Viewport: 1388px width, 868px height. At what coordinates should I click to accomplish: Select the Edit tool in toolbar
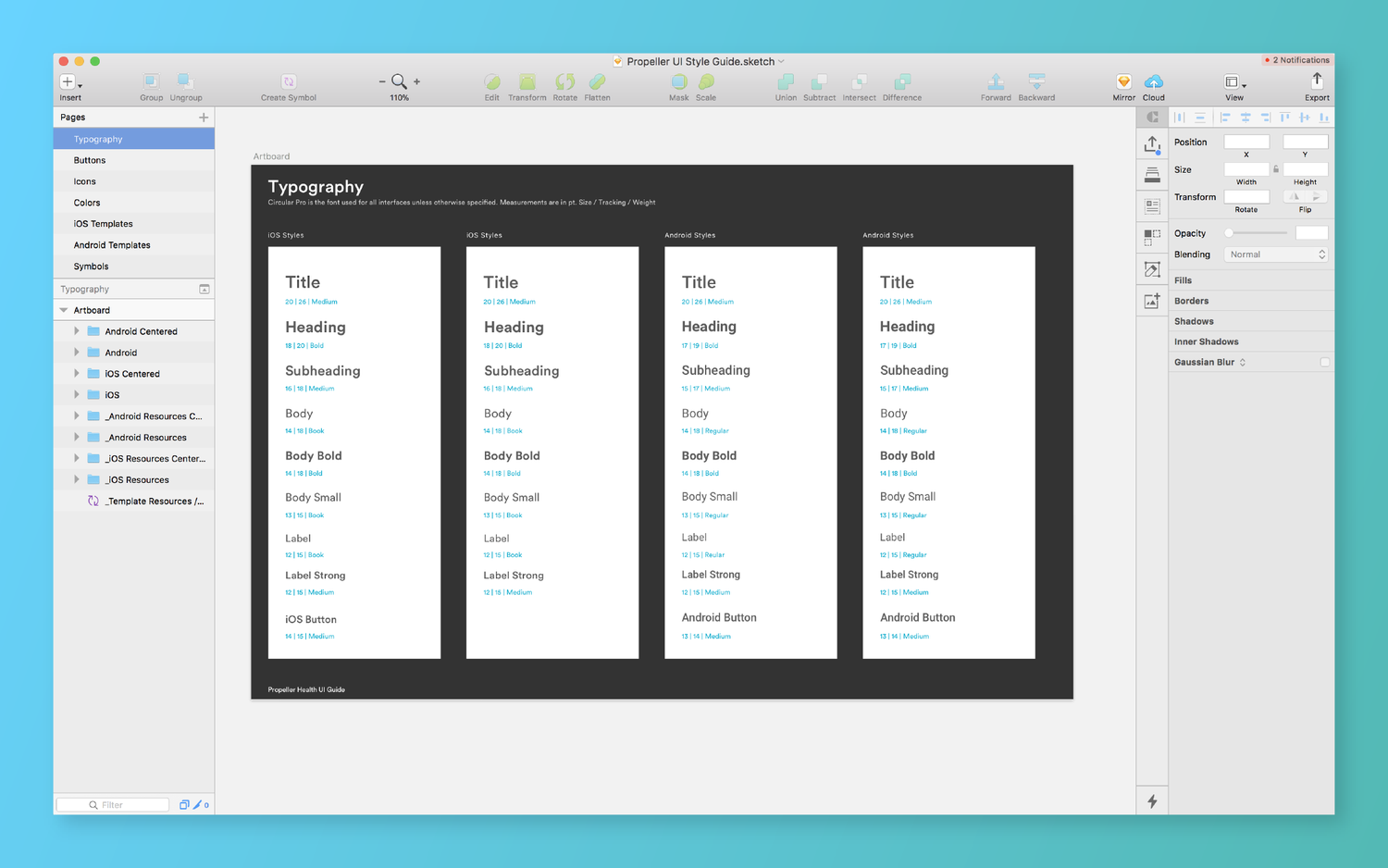click(x=492, y=81)
